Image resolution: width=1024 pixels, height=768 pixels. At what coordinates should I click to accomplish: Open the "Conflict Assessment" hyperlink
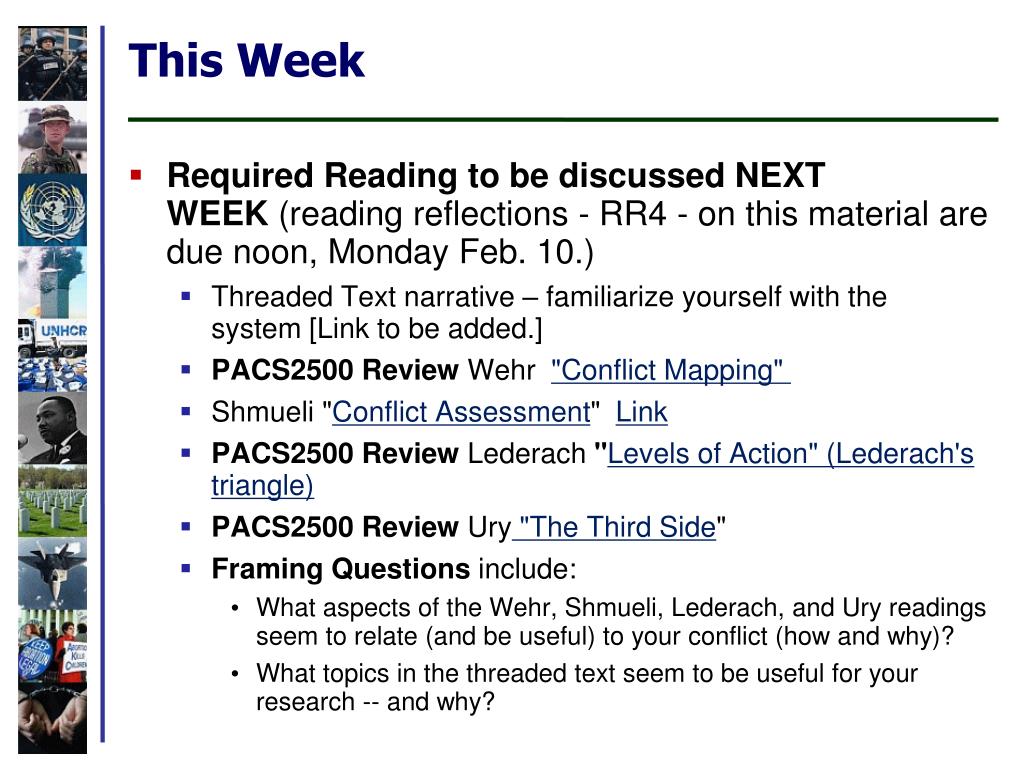click(x=462, y=412)
